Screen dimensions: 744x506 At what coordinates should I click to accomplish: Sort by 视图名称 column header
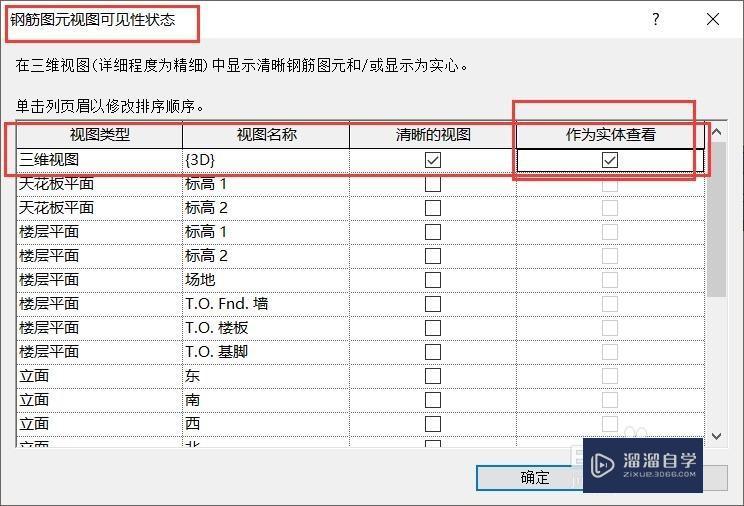[x=266, y=135]
